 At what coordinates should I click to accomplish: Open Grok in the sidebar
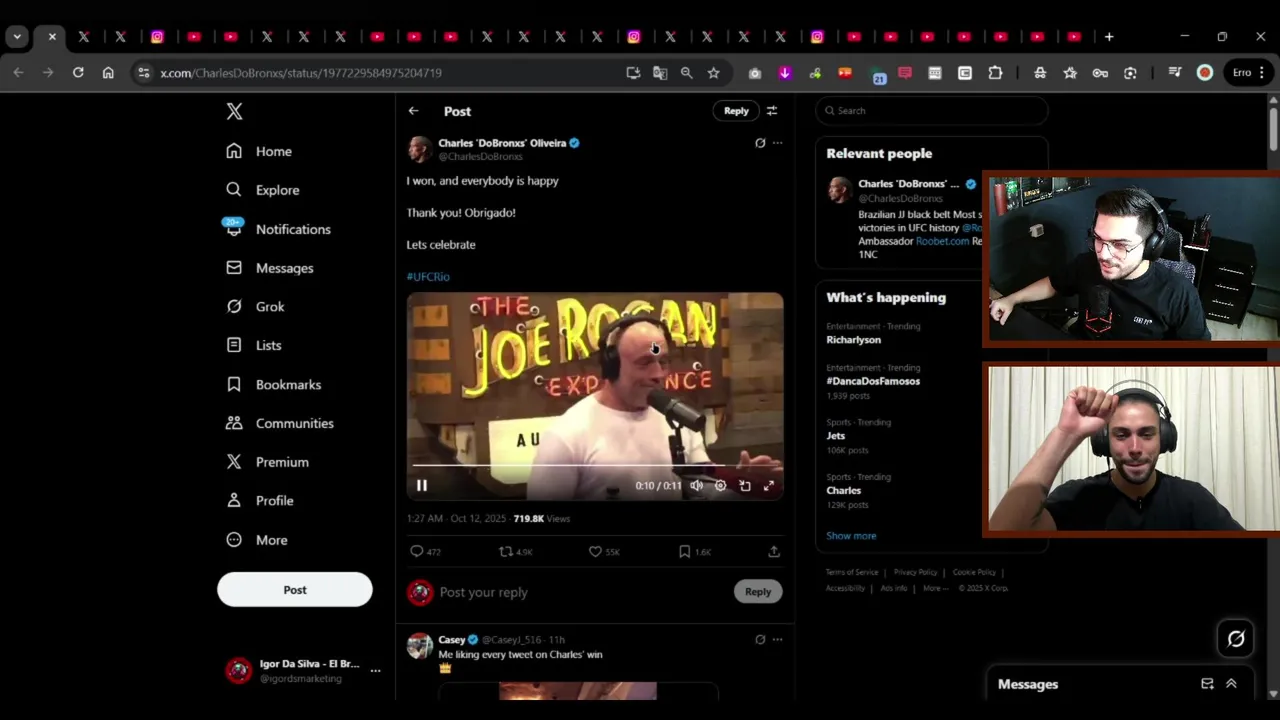point(255,307)
